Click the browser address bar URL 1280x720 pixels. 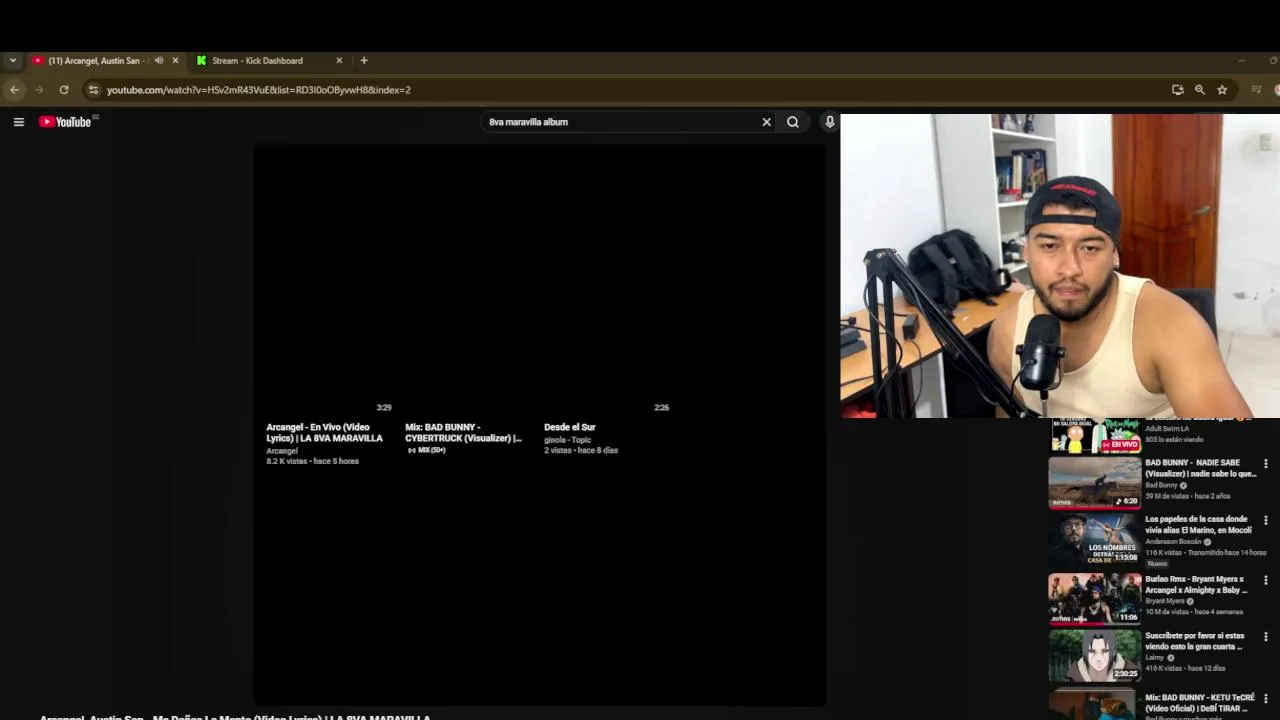259,90
